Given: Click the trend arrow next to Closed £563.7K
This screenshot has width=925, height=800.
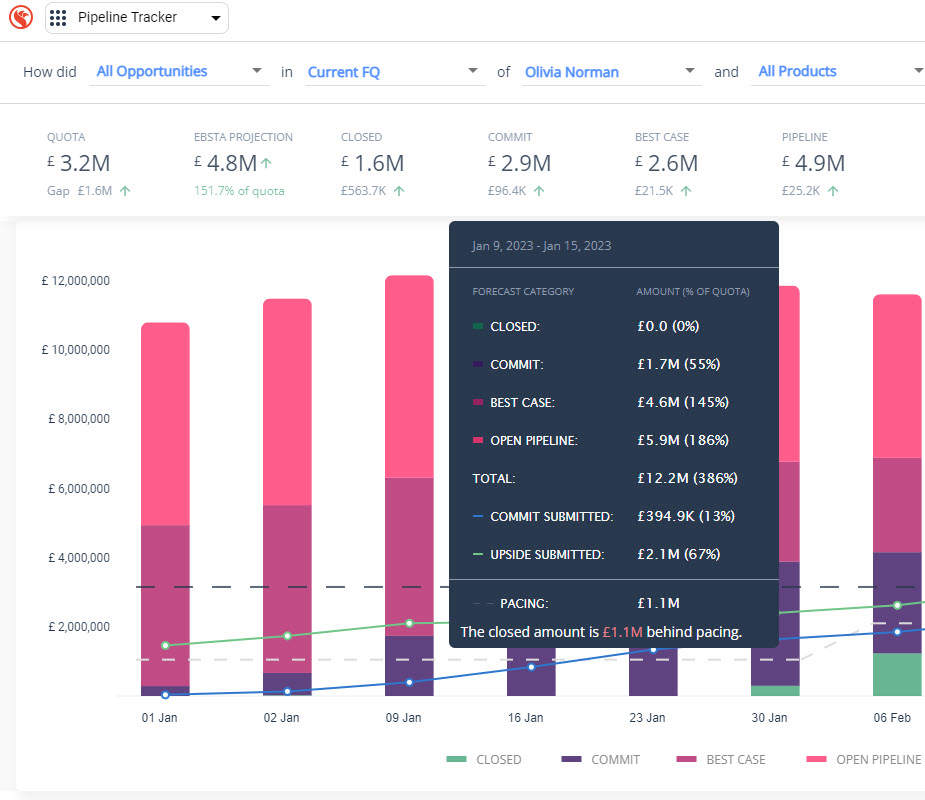Looking at the screenshot, I should [x=398, y=191].
